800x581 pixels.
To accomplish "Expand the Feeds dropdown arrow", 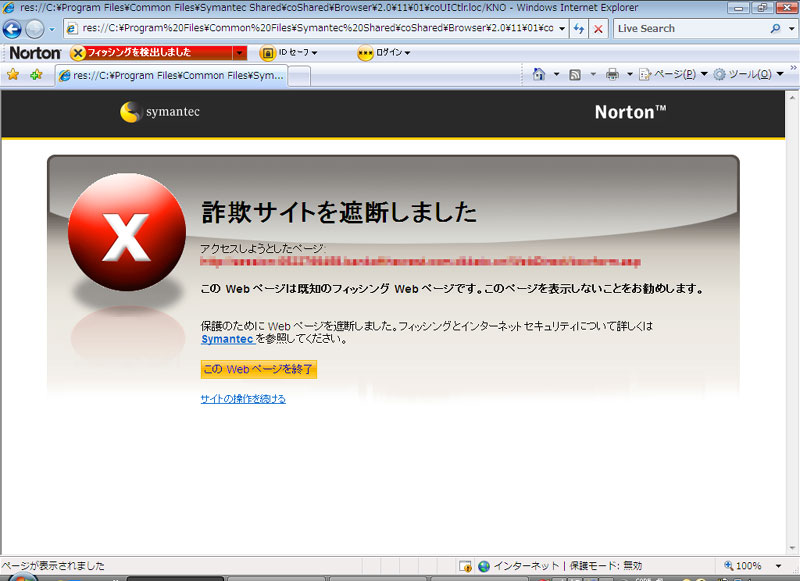I will [x=593, y=74].
